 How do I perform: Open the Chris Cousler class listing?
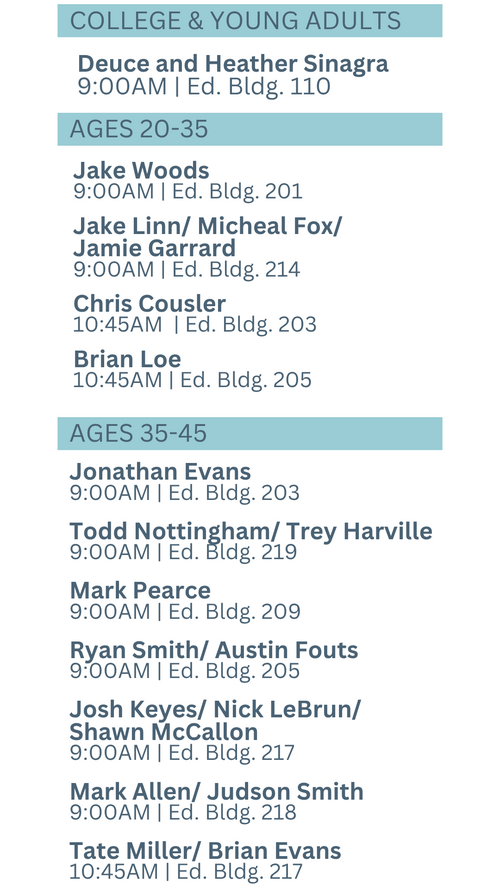[x=149, y=304]
